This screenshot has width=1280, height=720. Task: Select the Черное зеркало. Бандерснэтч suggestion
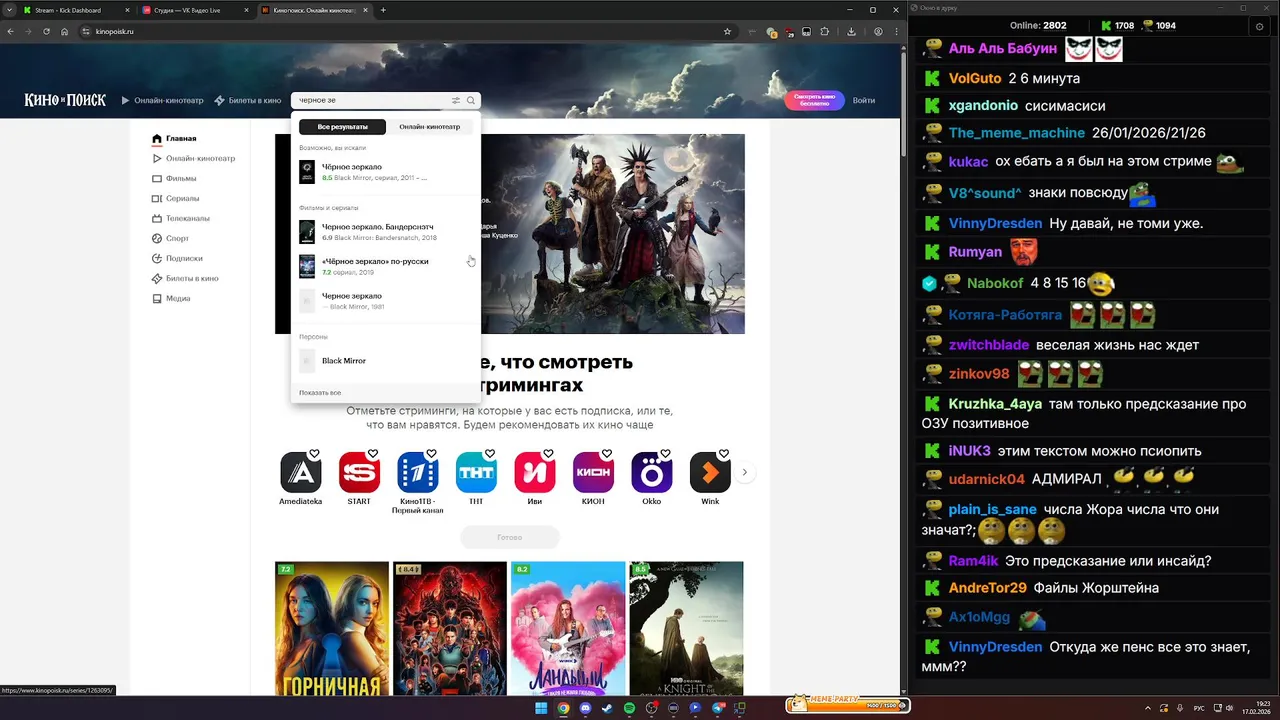[x=385, y=232]
